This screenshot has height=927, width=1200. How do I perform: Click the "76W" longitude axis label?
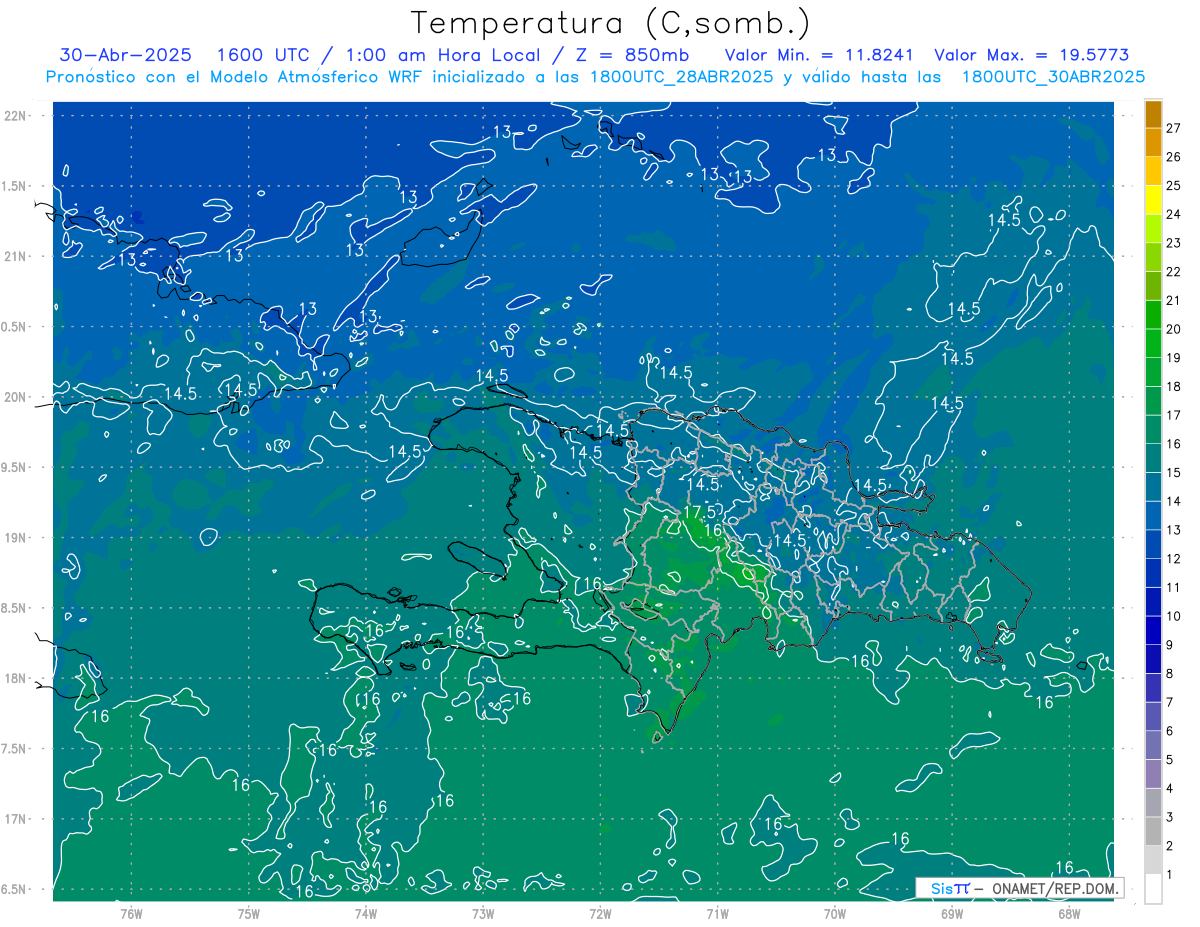point(131,913)
